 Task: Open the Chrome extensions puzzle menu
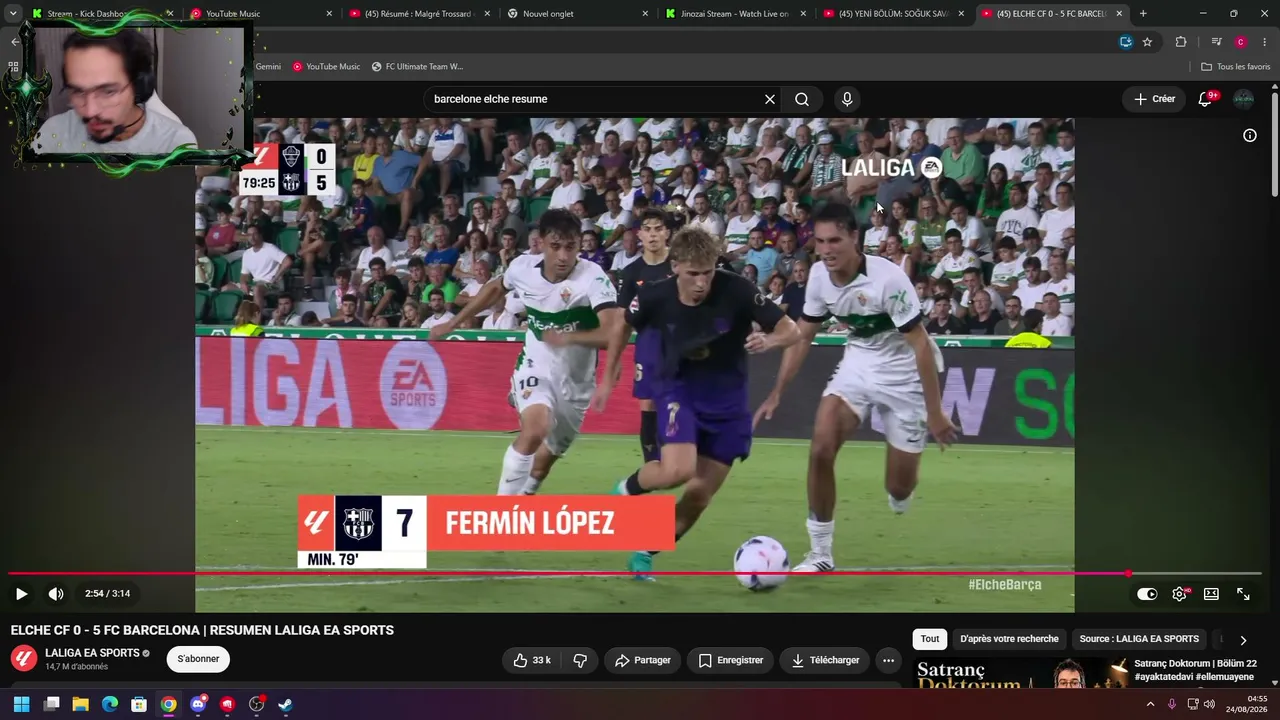(x=1181, y=42)
